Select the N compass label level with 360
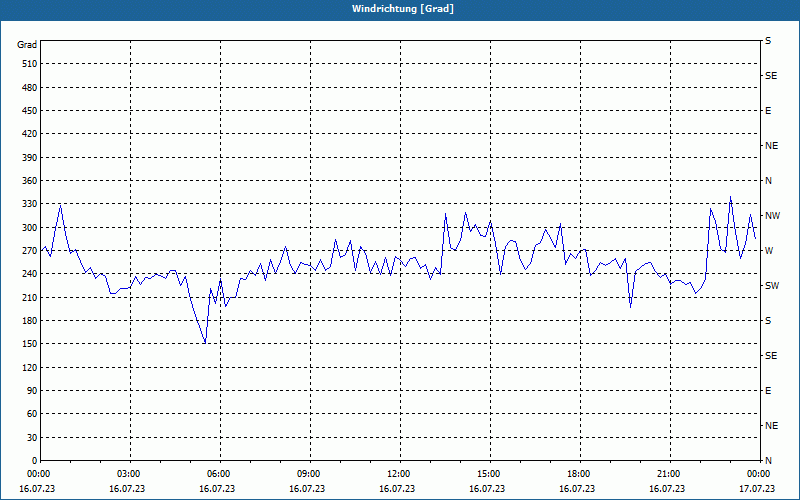Viewport: 800px width, 500px height. [768, 181]
